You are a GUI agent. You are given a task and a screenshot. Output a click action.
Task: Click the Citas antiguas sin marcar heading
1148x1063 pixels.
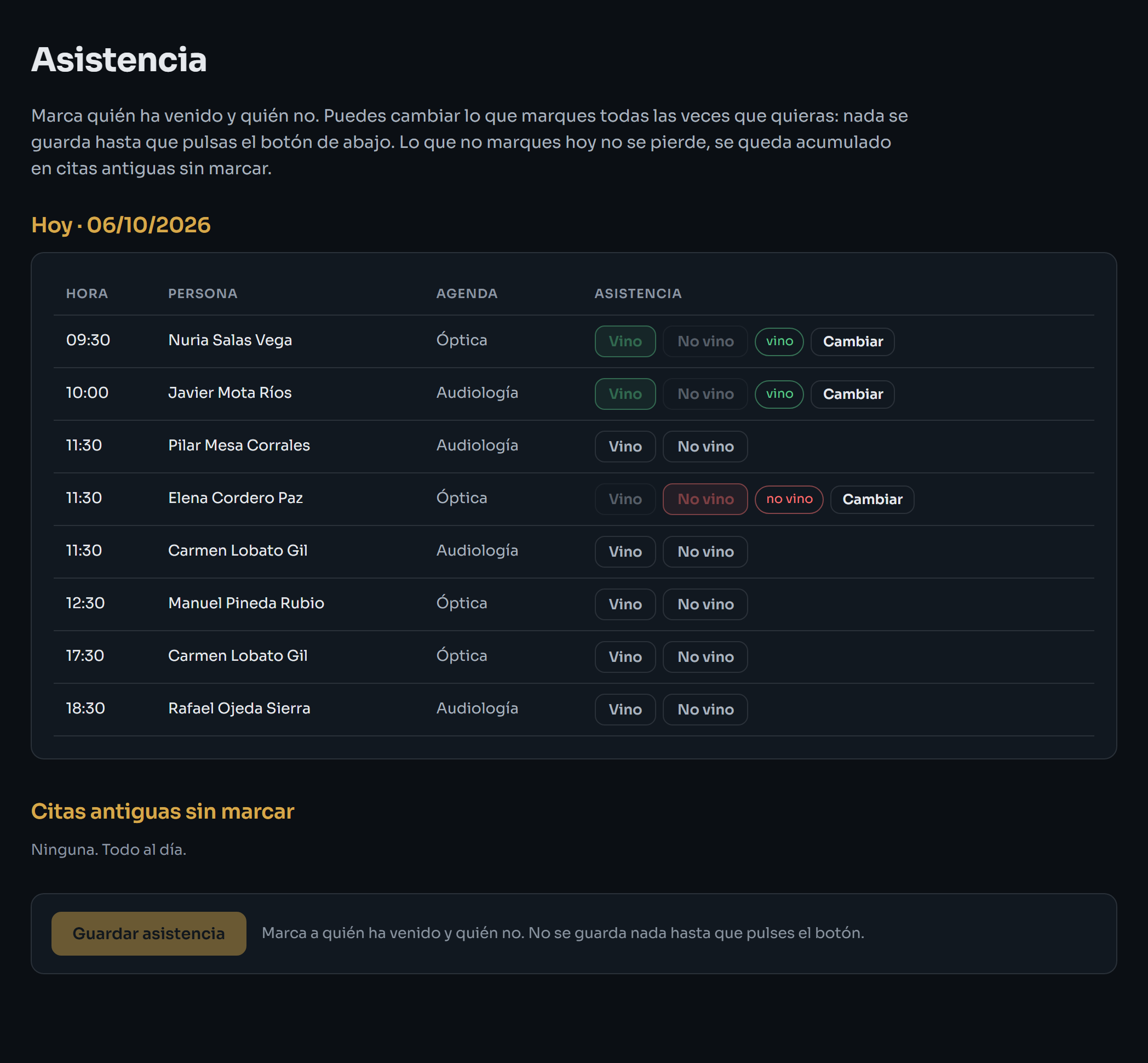pyautogui.click(x=163, y=811)
